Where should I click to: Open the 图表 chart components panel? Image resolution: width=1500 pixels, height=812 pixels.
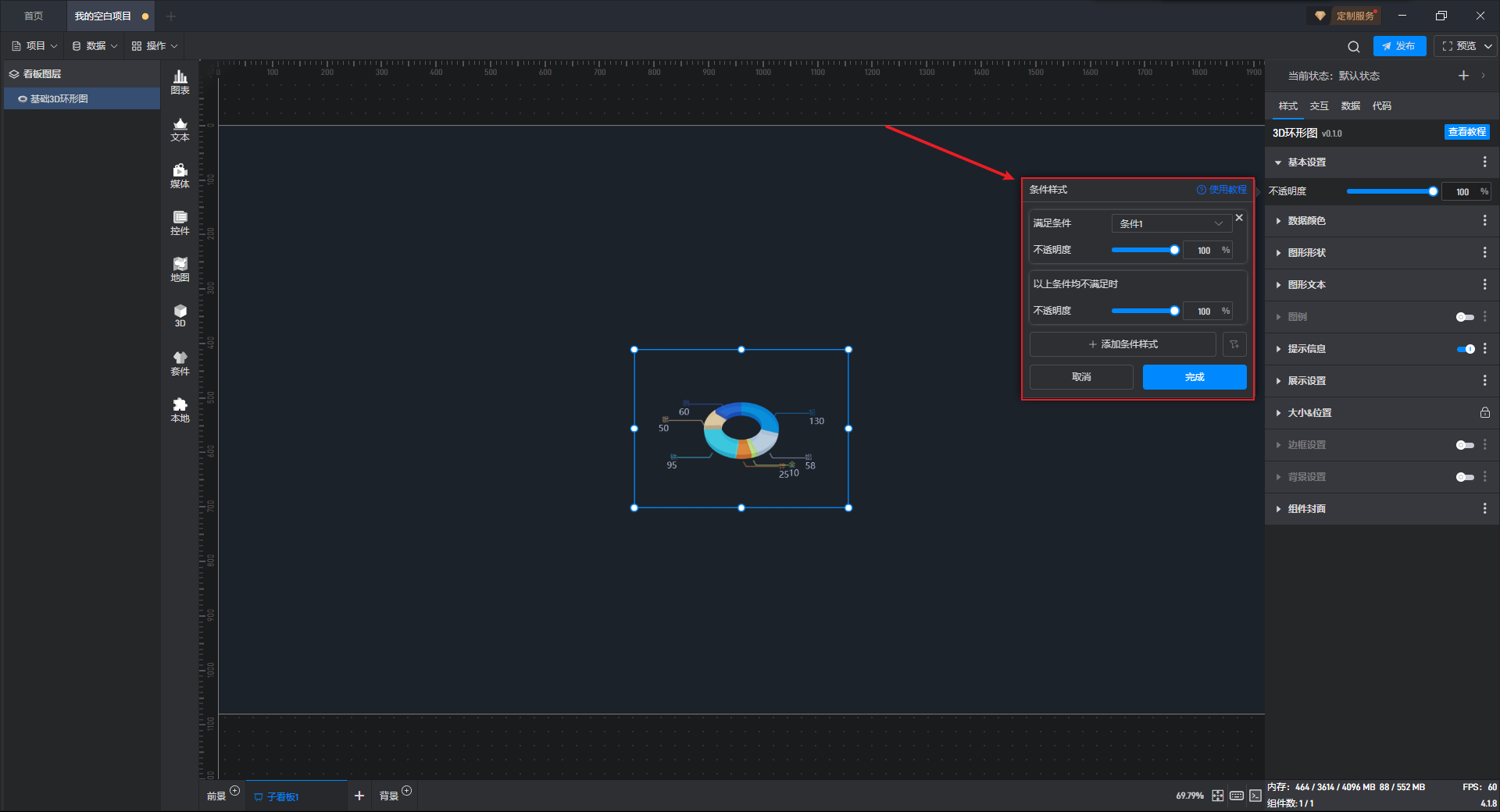point(180,81)
